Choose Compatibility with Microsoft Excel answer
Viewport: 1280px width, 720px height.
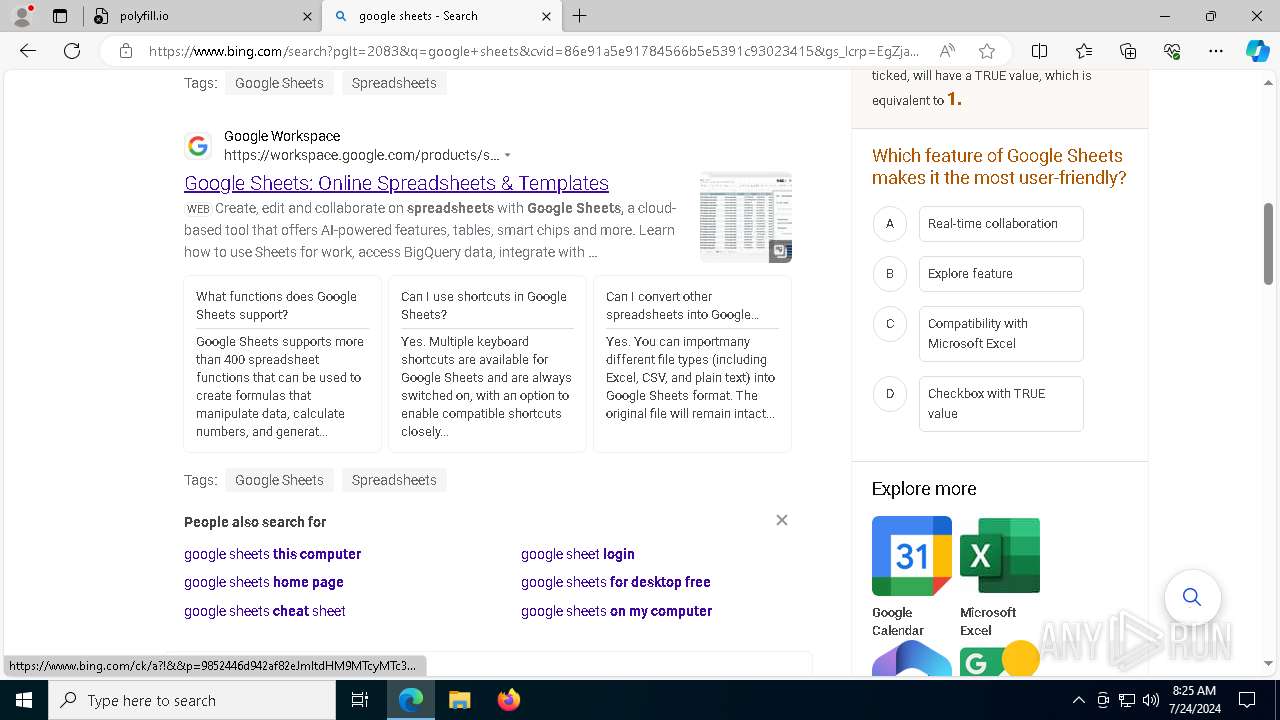(1001, 334)
